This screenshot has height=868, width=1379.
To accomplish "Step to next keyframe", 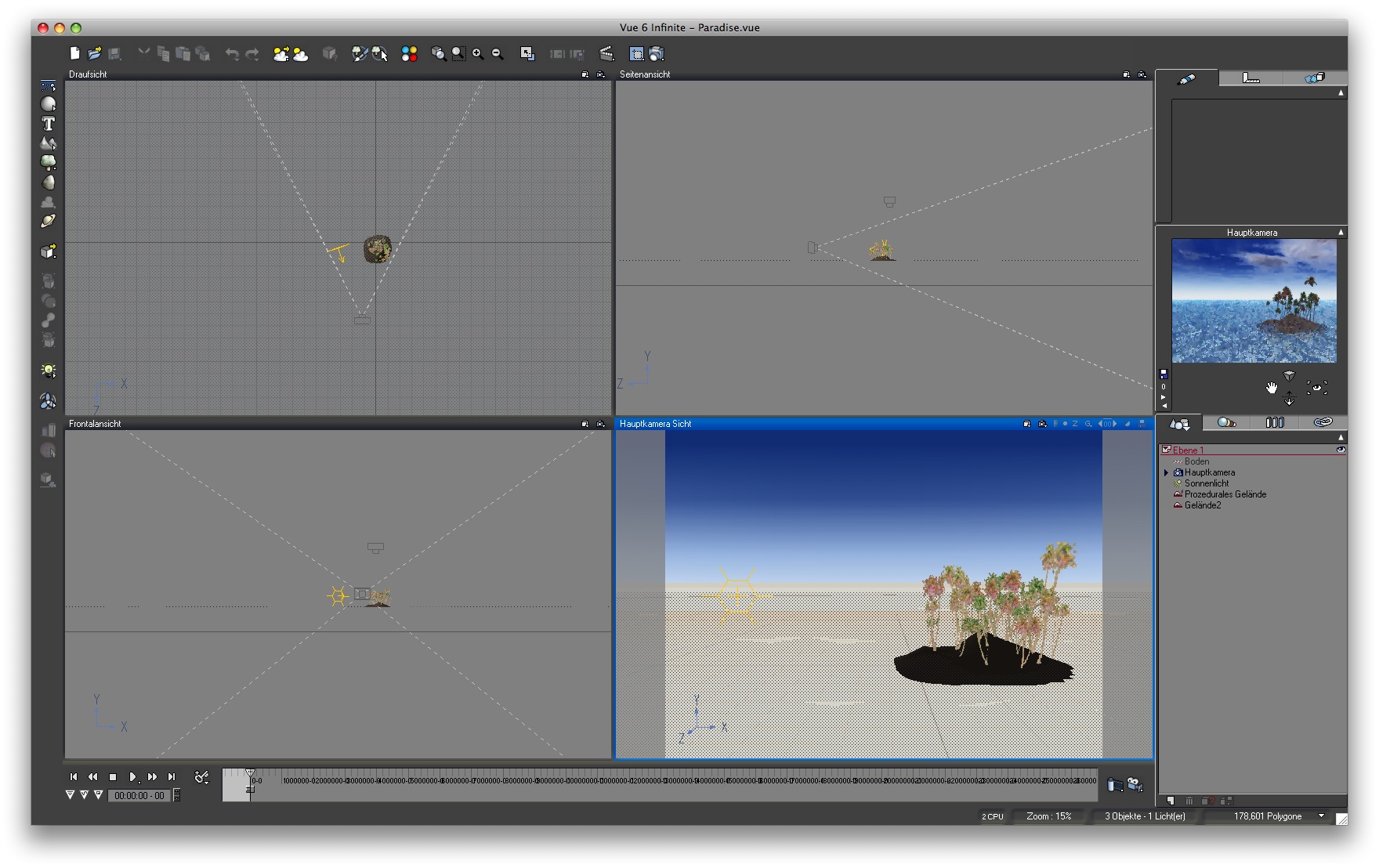I will tap(152, 777).
